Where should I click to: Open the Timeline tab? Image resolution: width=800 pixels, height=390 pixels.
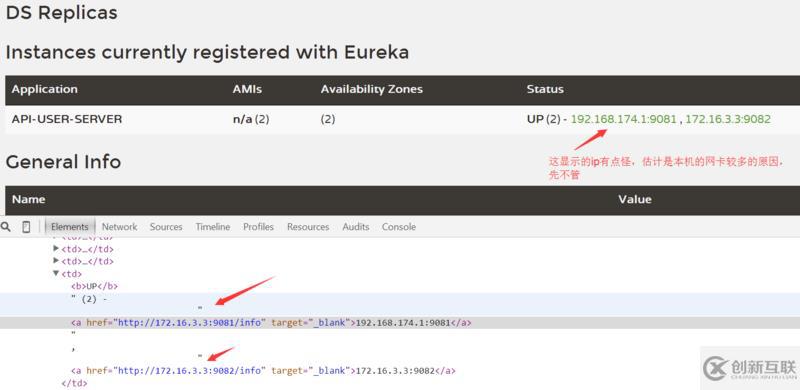(x=213, y=227)
